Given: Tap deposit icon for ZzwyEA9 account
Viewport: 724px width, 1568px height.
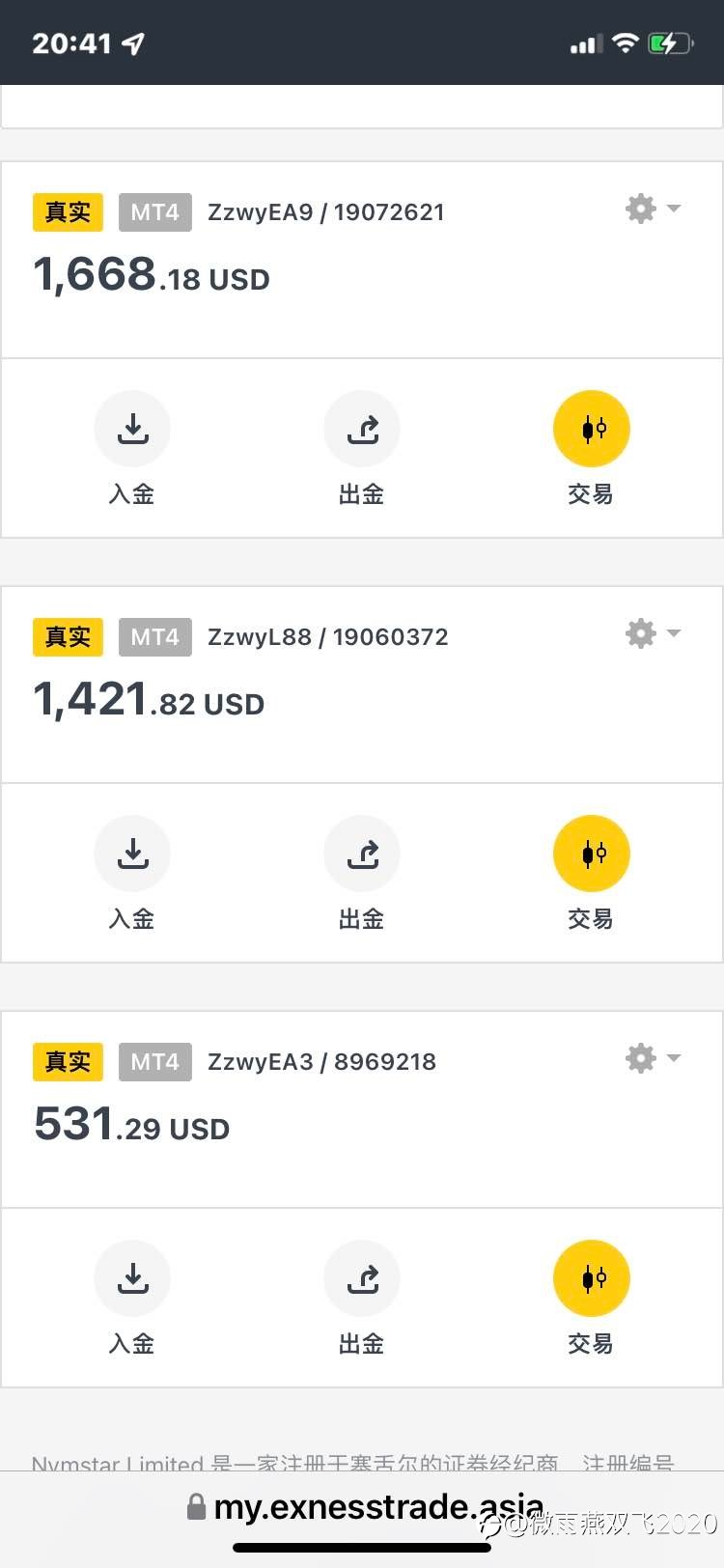Looking at the screenshot, I should pos(132,429).
